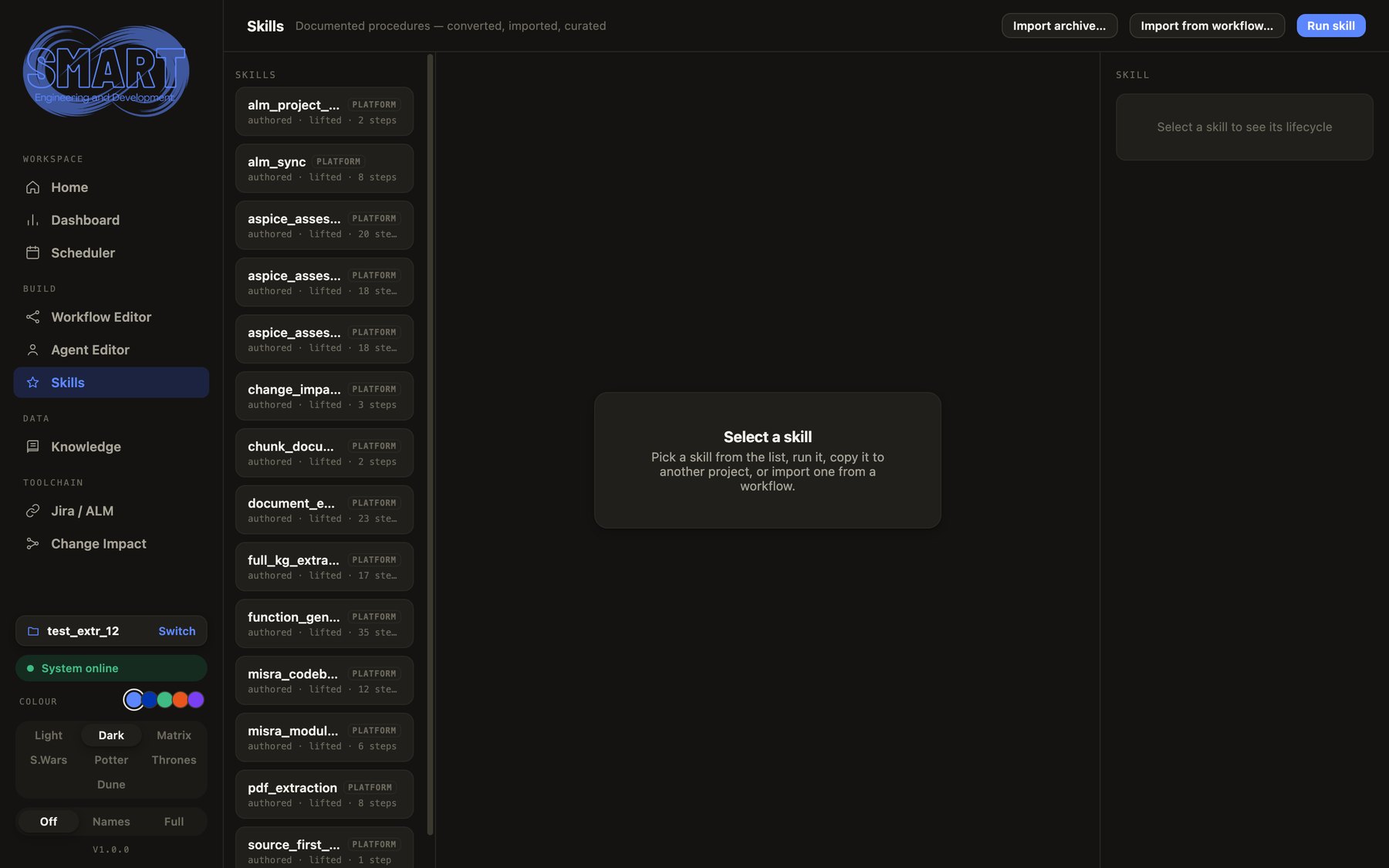Open the Dashboard bar-chart icon
1389x868 pixels.
[x=32, y=220]
